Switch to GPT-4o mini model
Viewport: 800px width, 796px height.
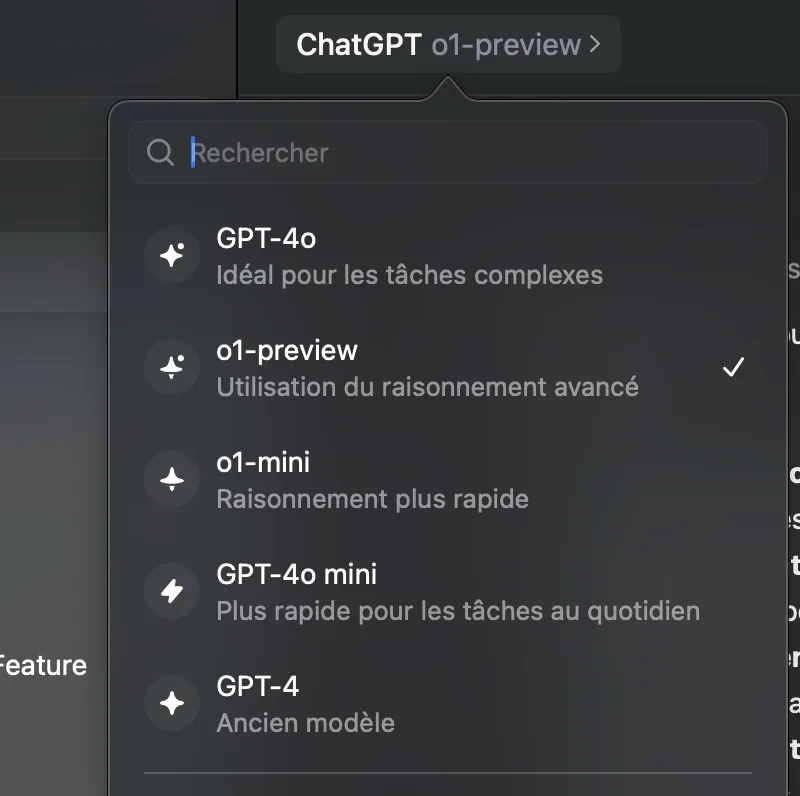point(447,591)
